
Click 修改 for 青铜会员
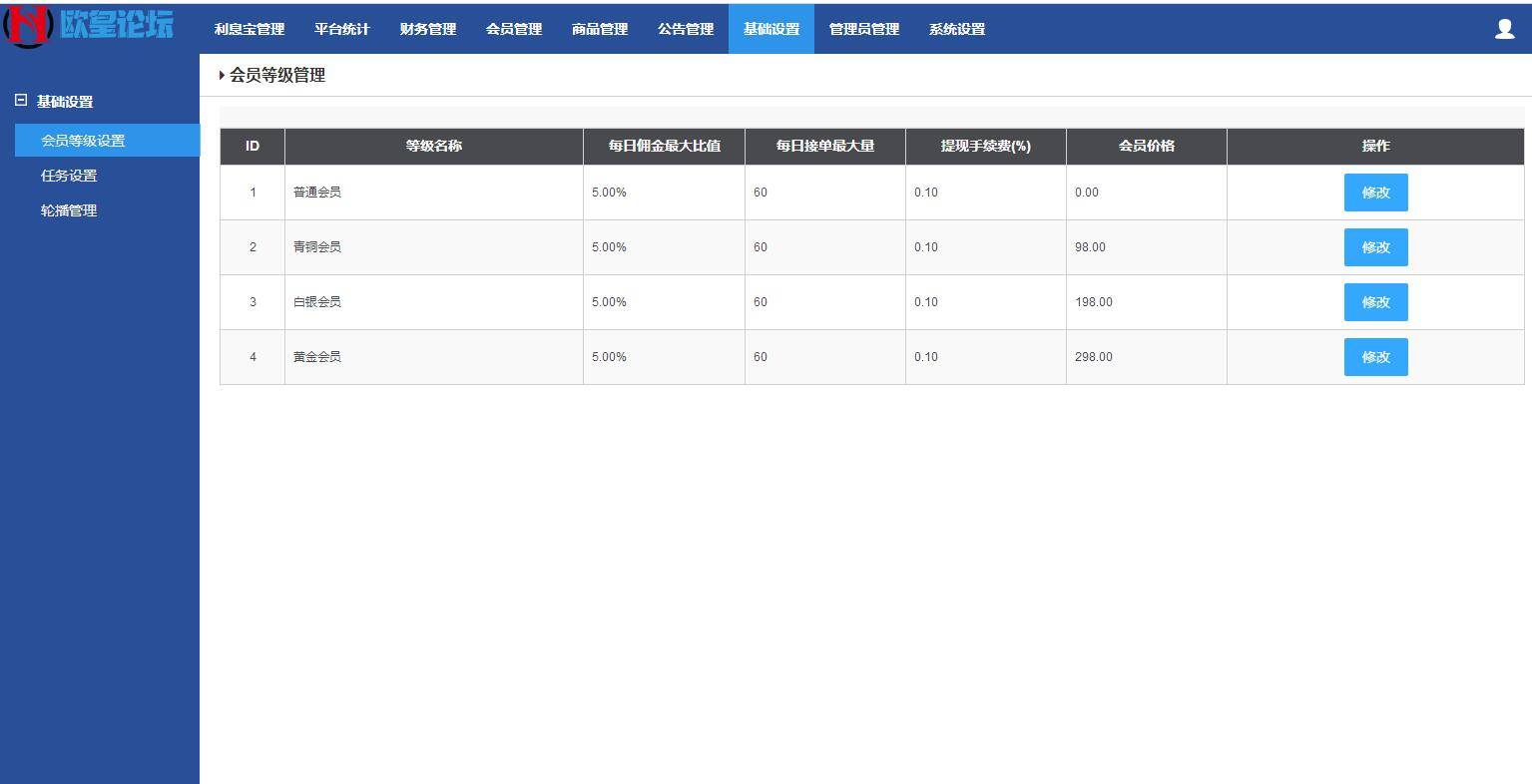click(1375, 247)
